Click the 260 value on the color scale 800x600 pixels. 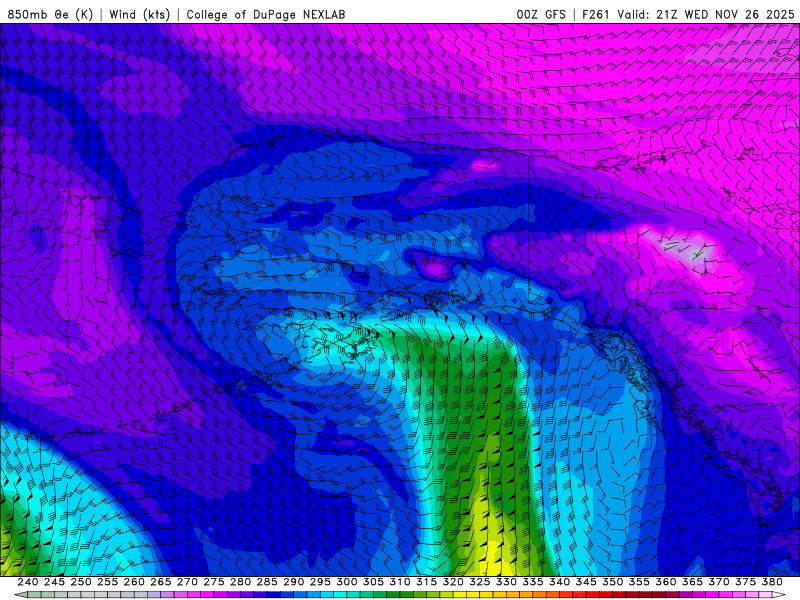tap(134, 582)
